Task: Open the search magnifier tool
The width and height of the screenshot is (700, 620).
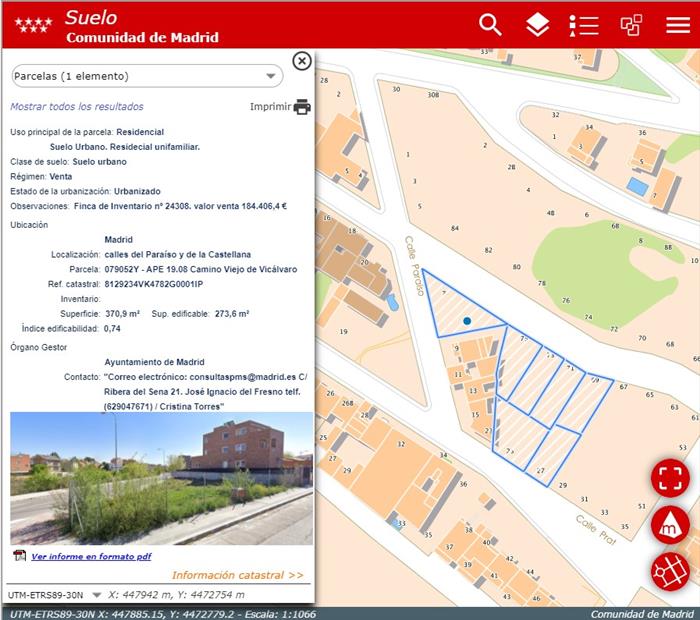Action: 490,25
